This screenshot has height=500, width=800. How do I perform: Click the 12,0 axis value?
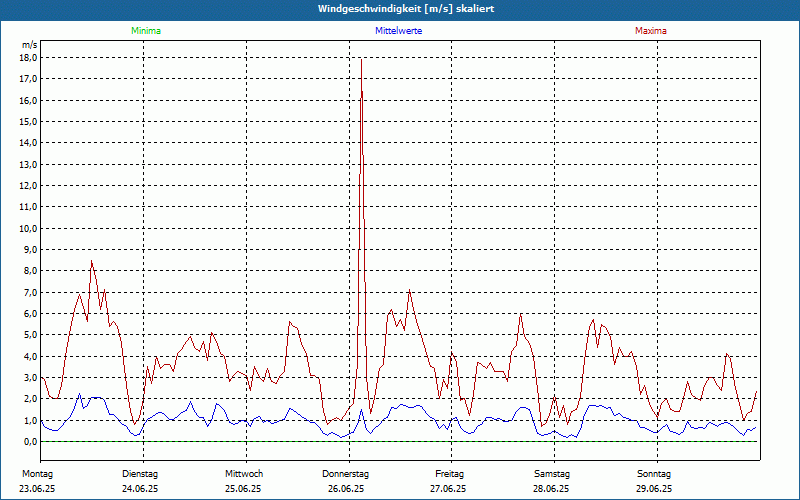coord(29,186)
